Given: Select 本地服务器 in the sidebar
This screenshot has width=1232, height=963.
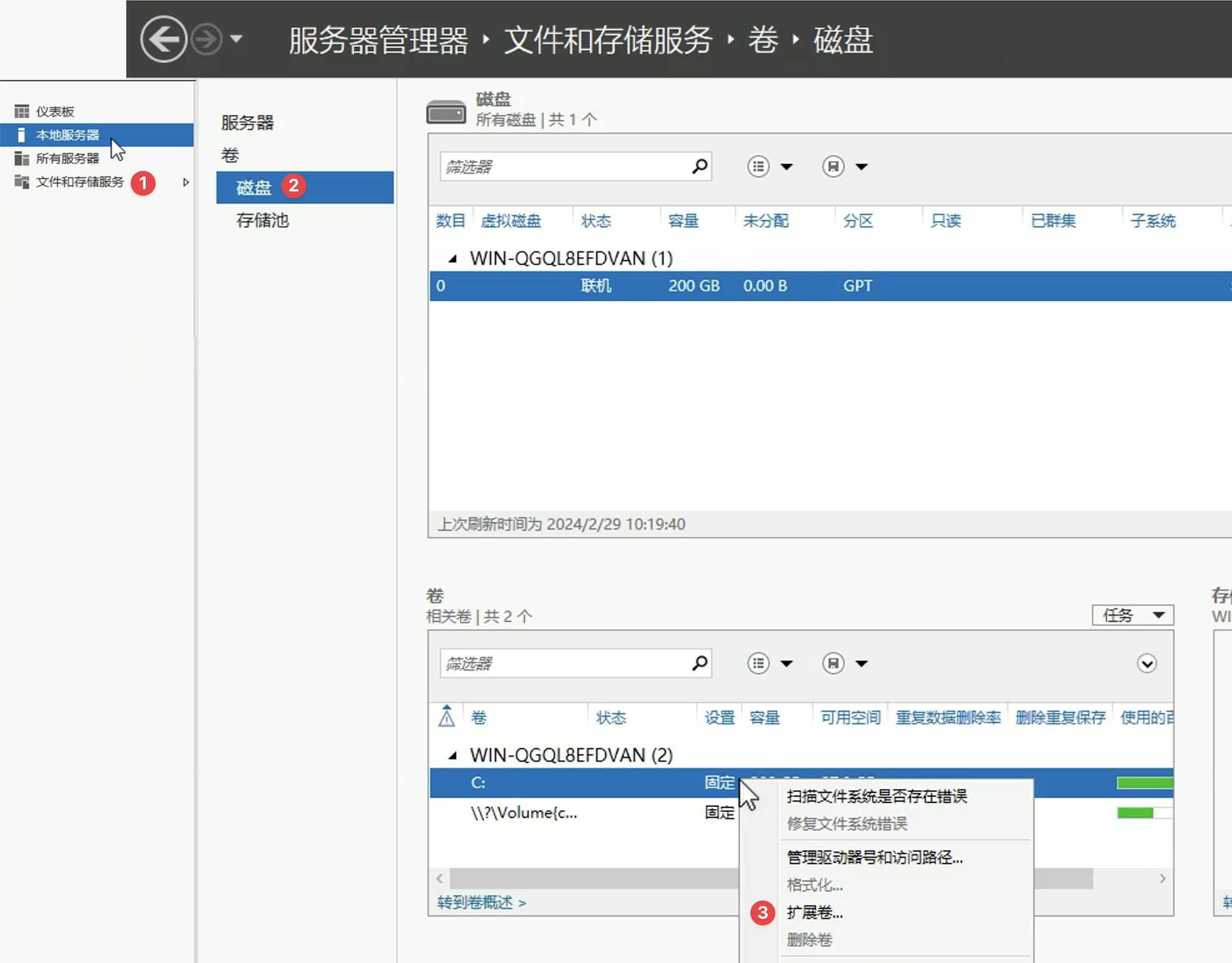Looking at the screenshot, I should click(x=97, y=135).
